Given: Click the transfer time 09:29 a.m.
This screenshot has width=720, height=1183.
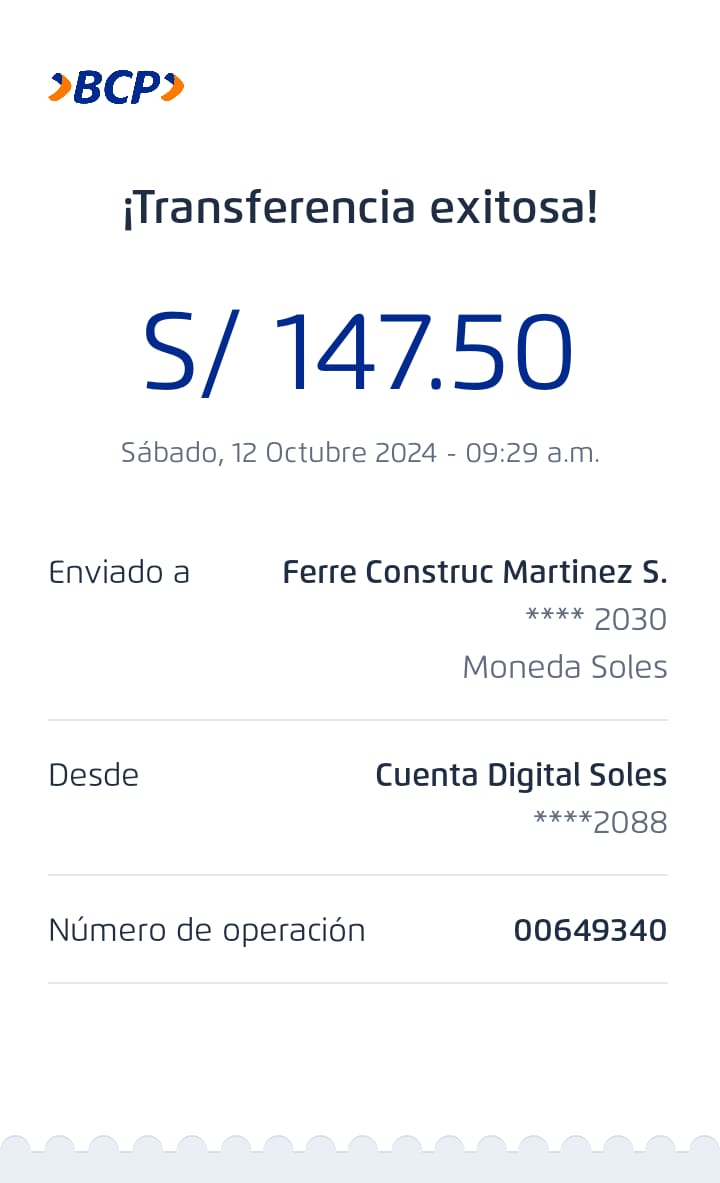Looking at the screenshot, I should point(532,453).
